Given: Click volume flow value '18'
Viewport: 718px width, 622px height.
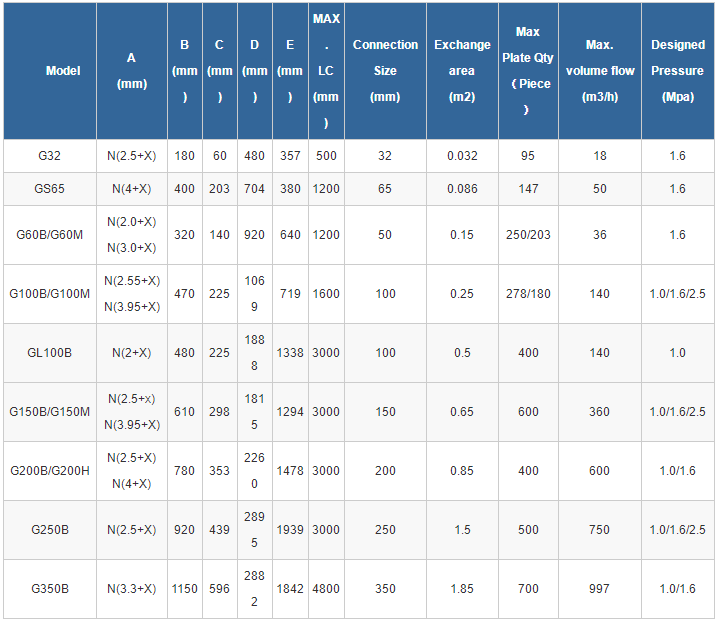Looking at the screenshot, I should [x=600, y=156].
